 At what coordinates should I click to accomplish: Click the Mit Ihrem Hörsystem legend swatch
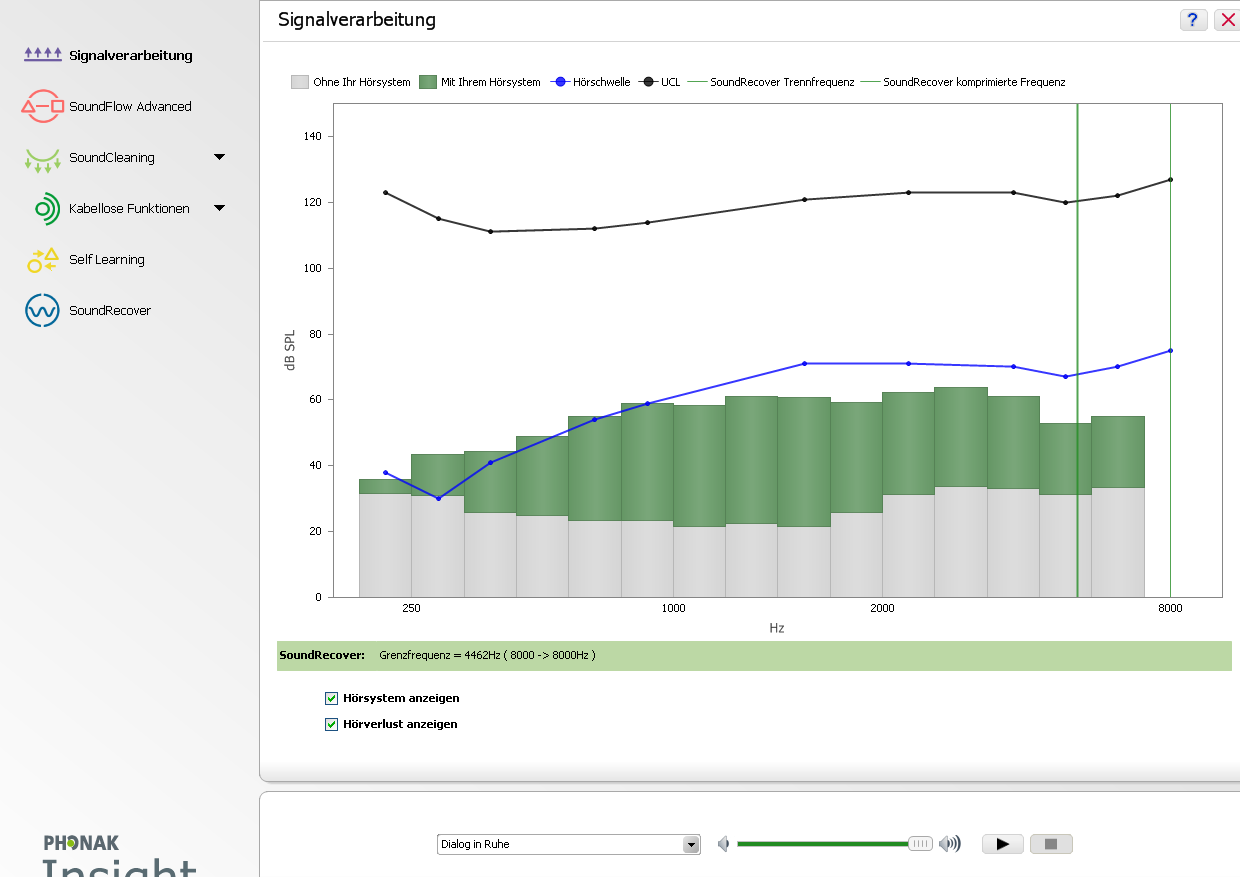(x=428, y=82)
